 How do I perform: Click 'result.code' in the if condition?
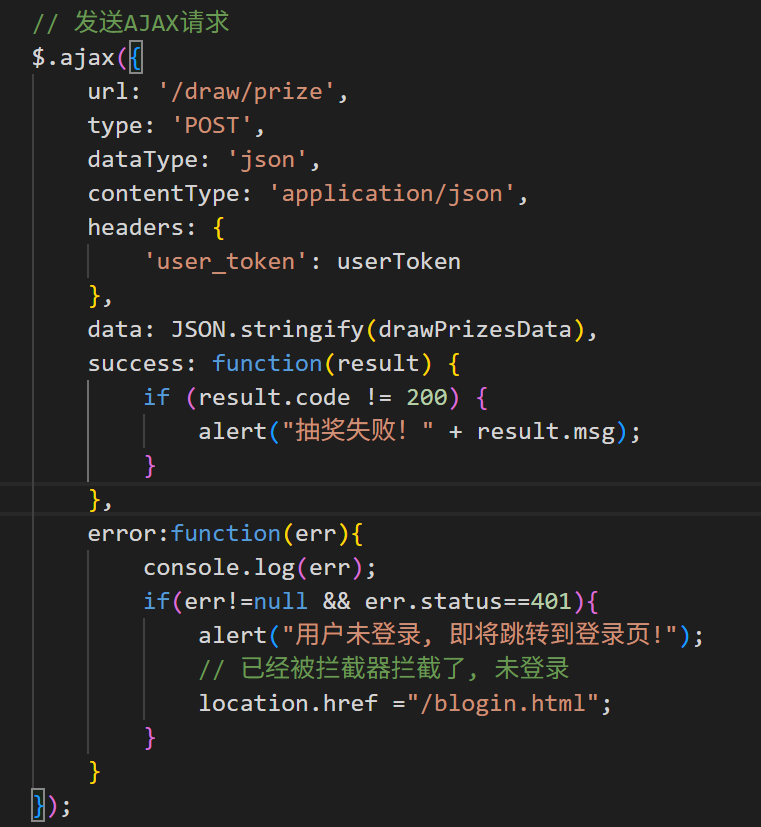coord(274,397)
